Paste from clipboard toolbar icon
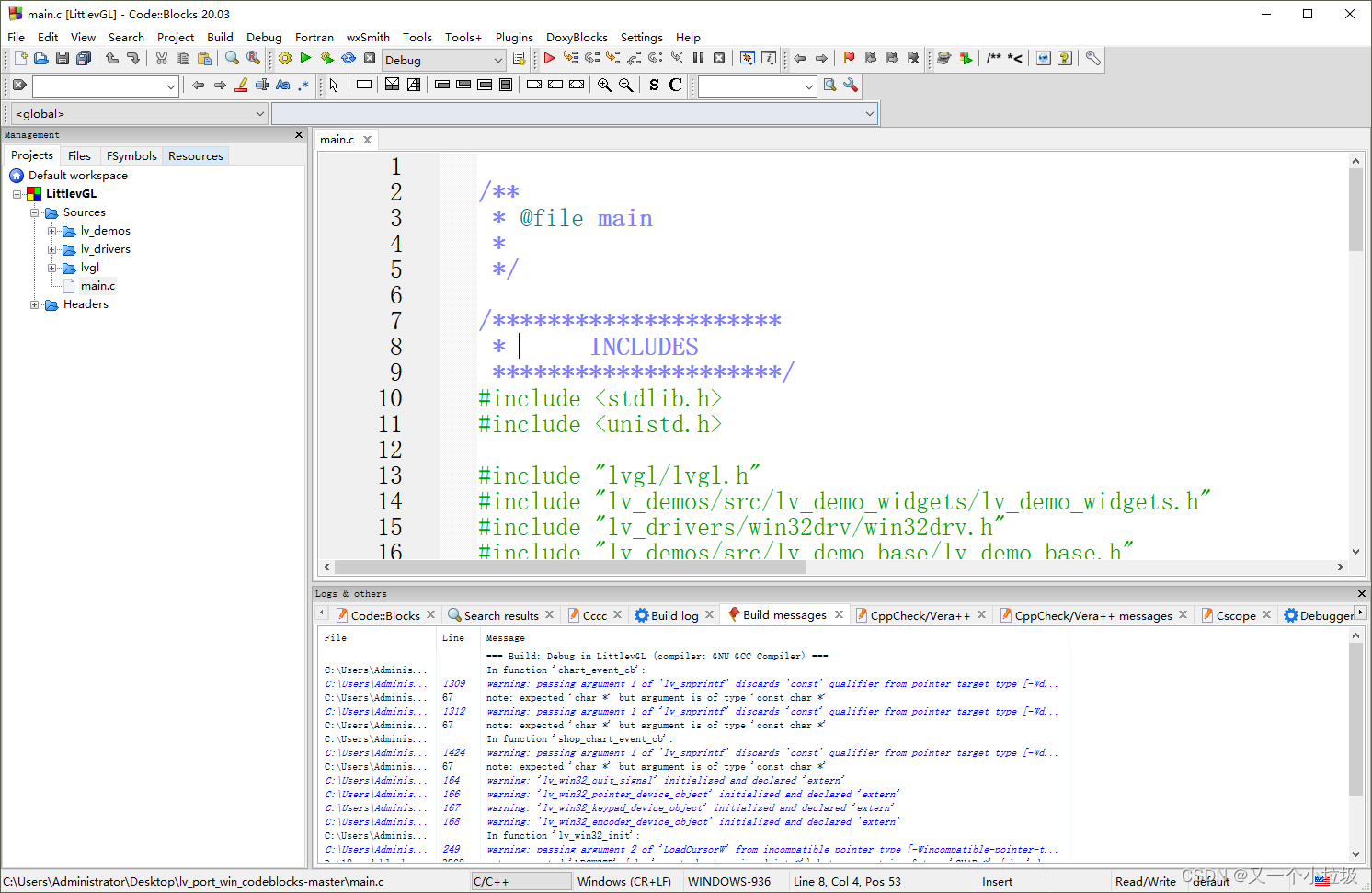This screenshot has height=893, width=1372. click(204, 59)
